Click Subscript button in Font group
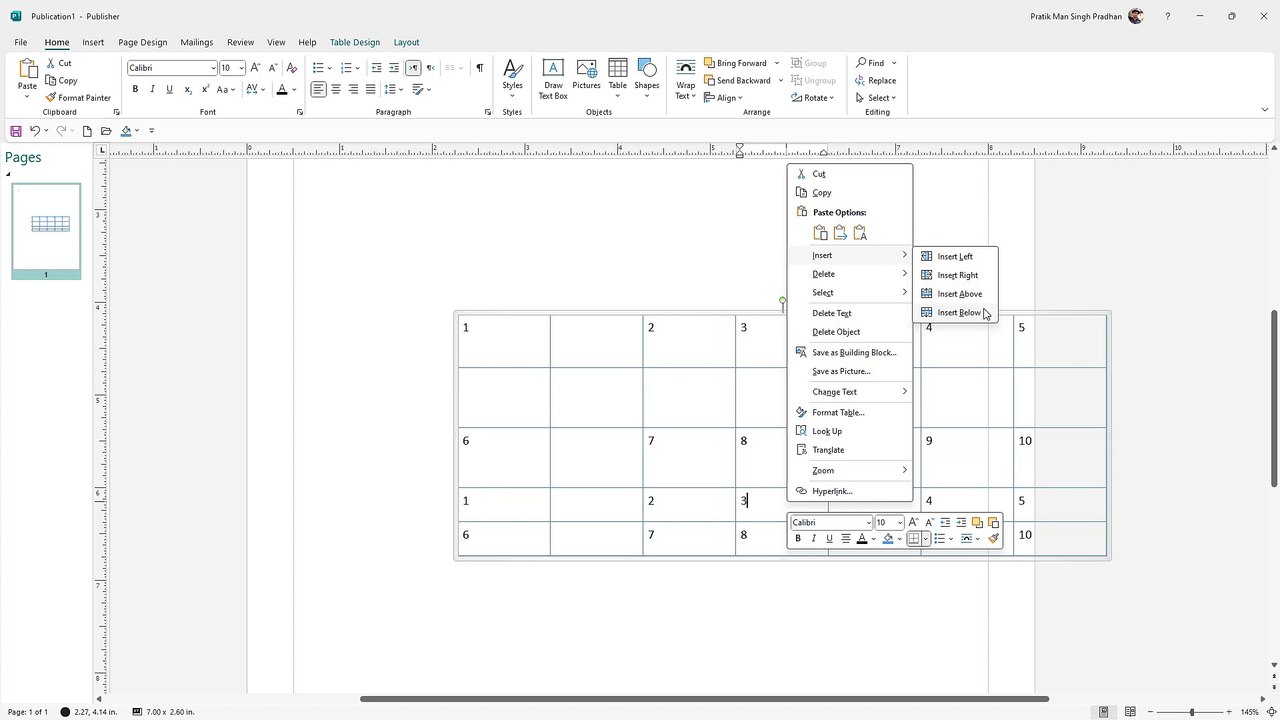Image resolution: width=1280 pixels, height=720 pixels. coord(188,89)
